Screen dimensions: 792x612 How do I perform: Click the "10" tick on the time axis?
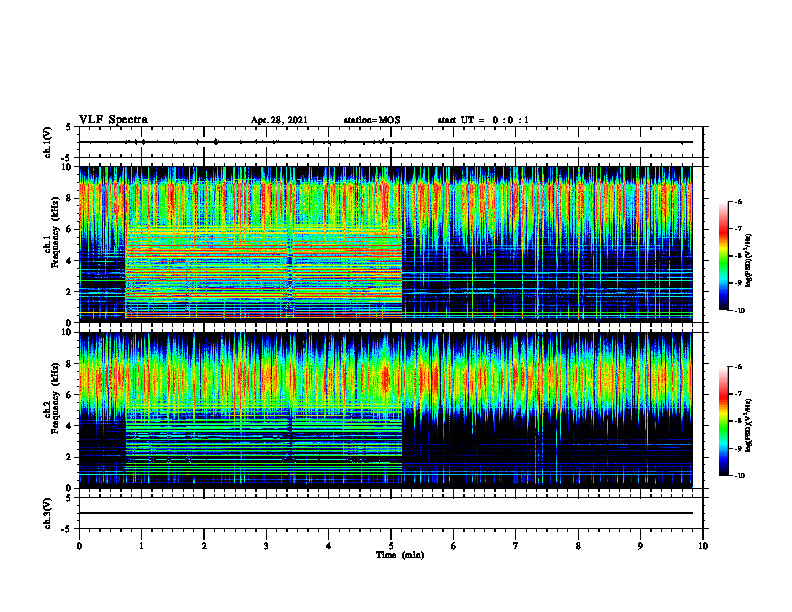[x=703, y=546]
